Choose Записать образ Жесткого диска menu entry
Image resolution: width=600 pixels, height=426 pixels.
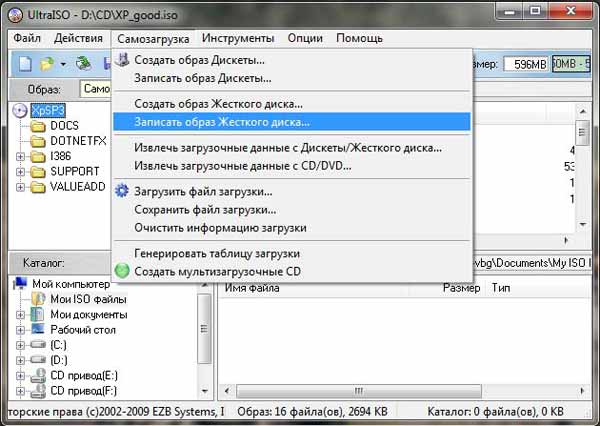[x=209, y=122]
